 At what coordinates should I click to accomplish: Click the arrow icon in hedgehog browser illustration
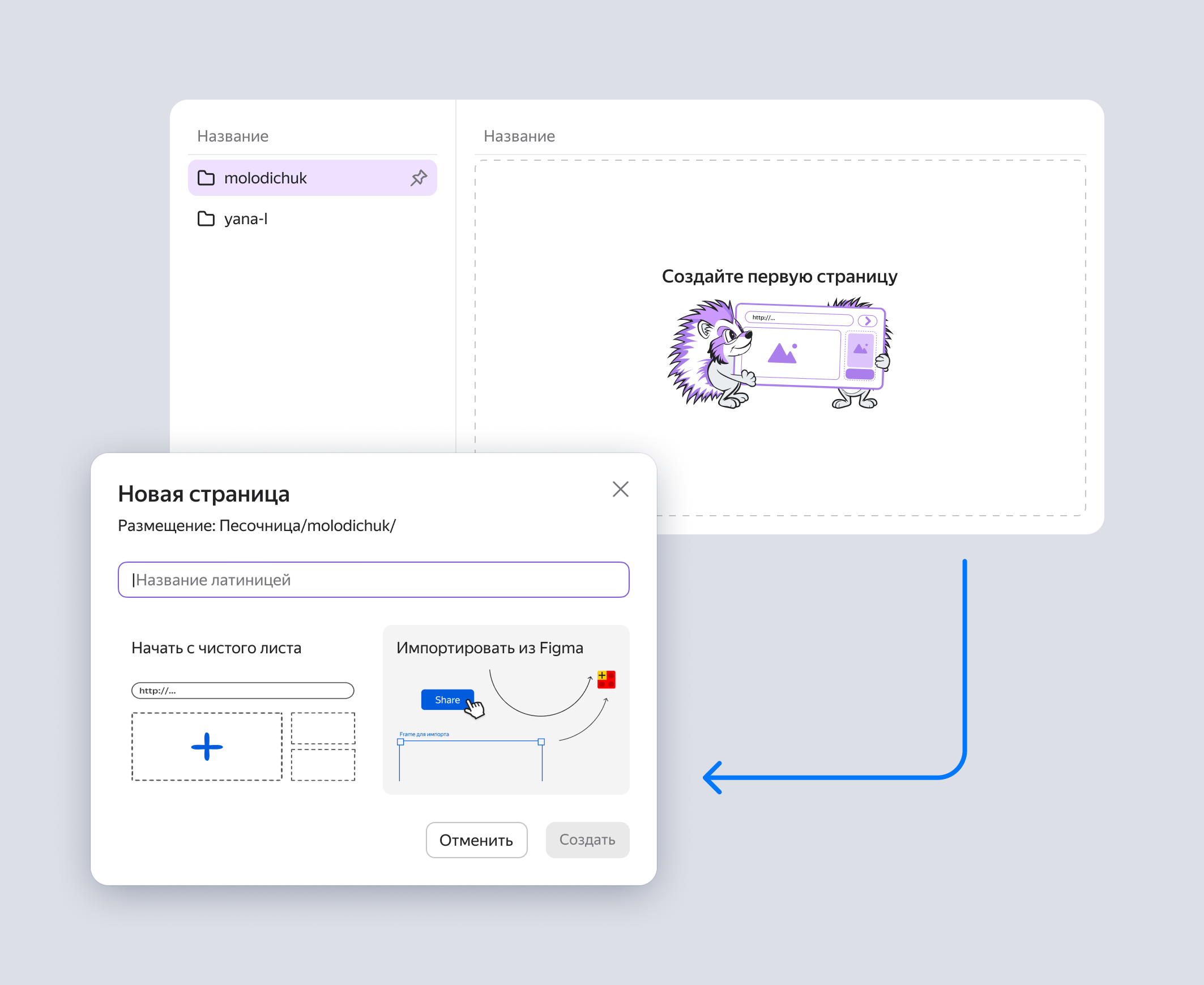coord(868,321)
